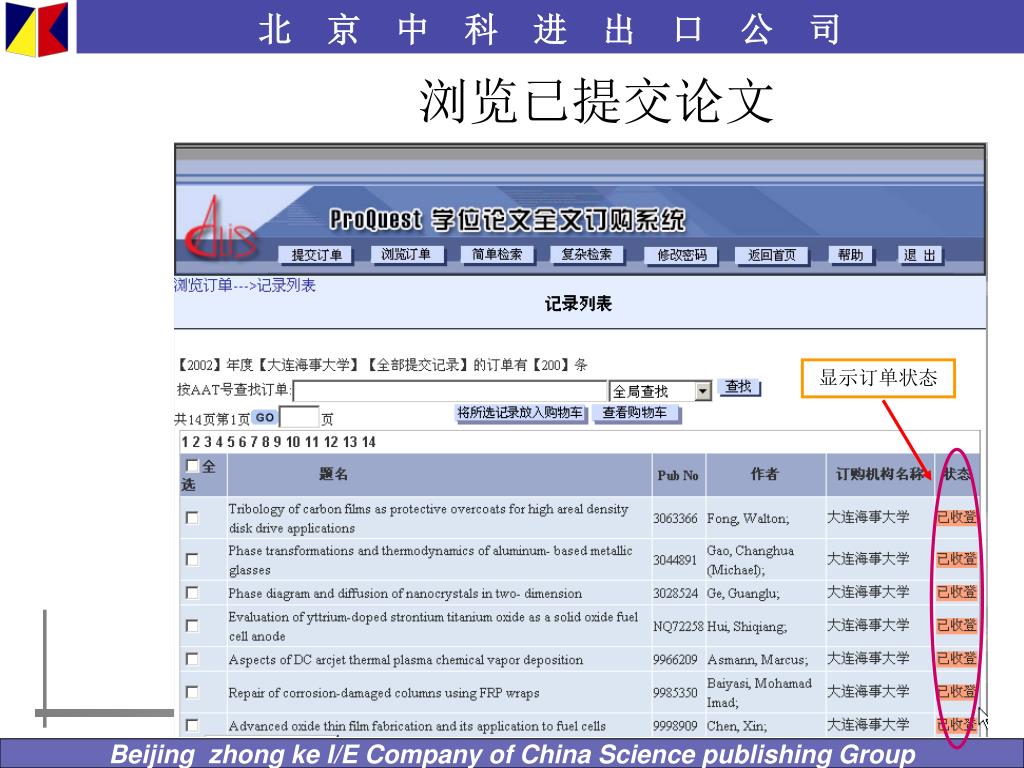Click the 作者 column header

[765, 474]
